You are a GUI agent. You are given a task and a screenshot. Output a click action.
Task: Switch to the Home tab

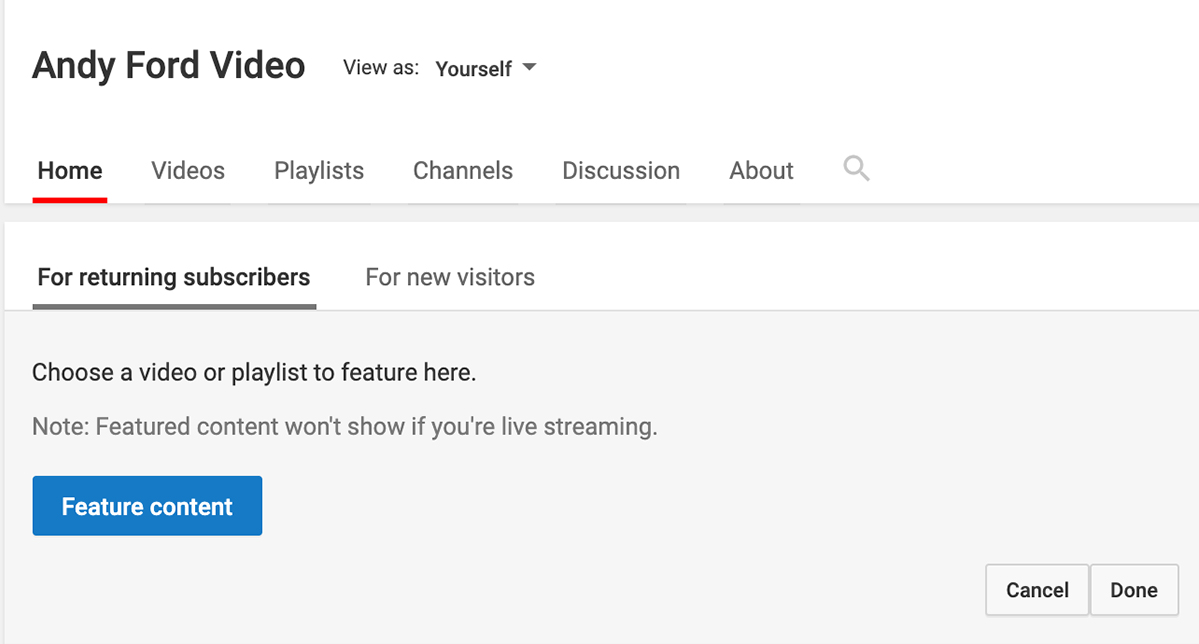(x=70, y=171)
